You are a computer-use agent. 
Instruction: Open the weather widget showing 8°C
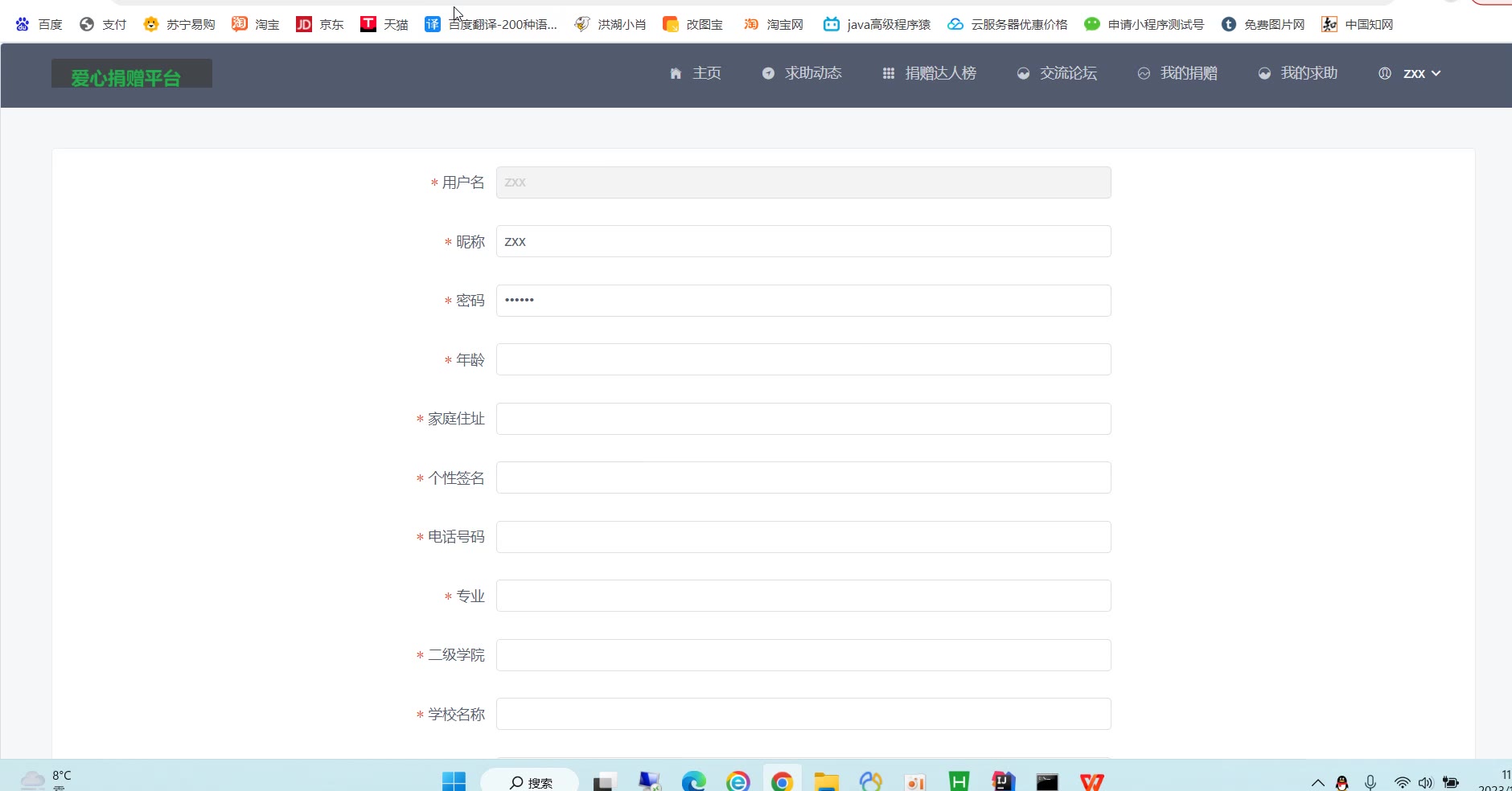(46, 779)
